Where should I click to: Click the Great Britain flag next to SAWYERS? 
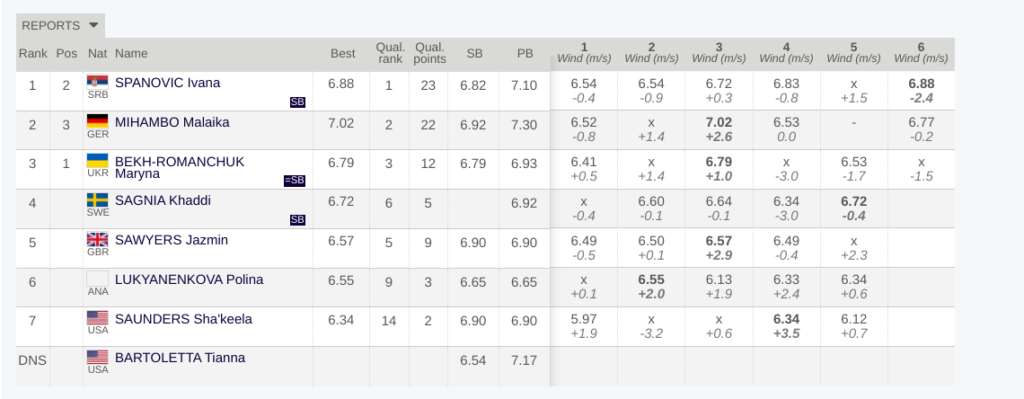tap(97, 240)
